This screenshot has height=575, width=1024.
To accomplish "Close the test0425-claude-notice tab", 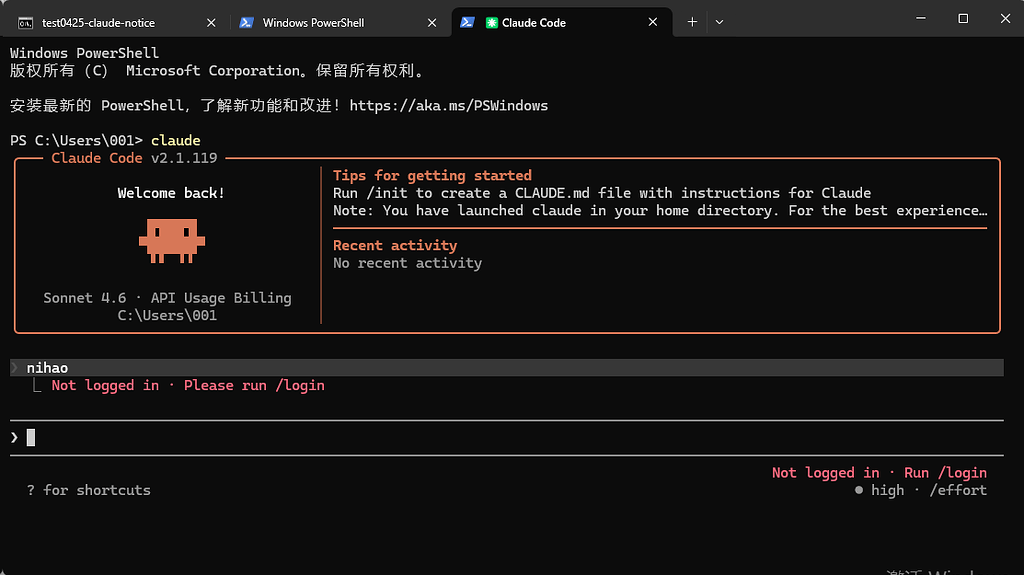I will click(211, 22).
